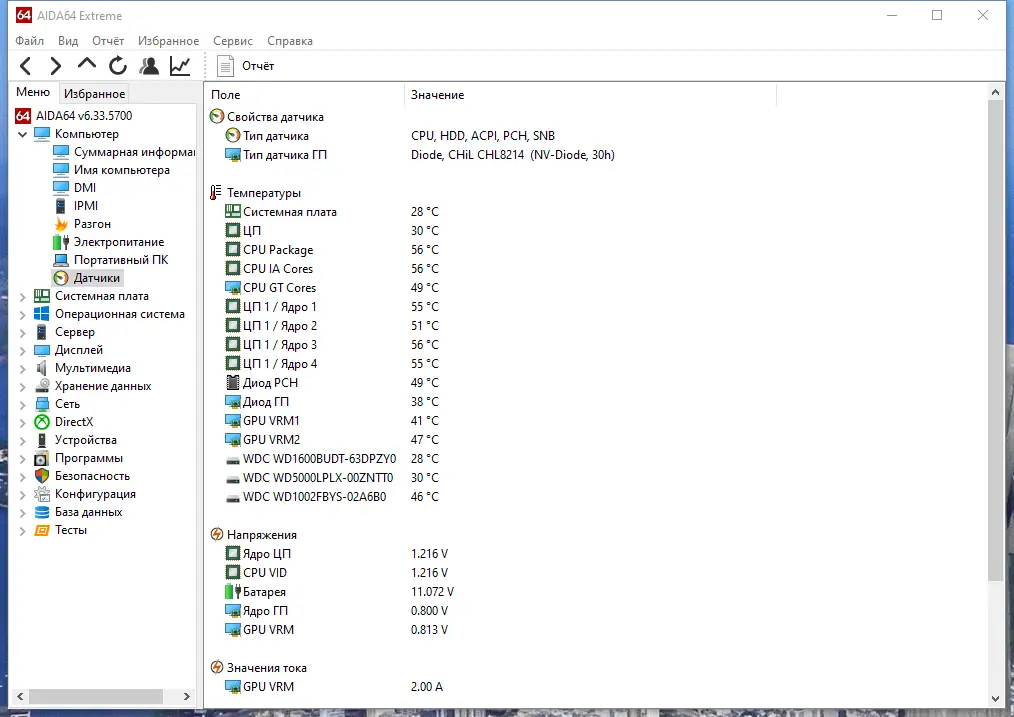Select the CPU Package temperature row

click(278, 250)
